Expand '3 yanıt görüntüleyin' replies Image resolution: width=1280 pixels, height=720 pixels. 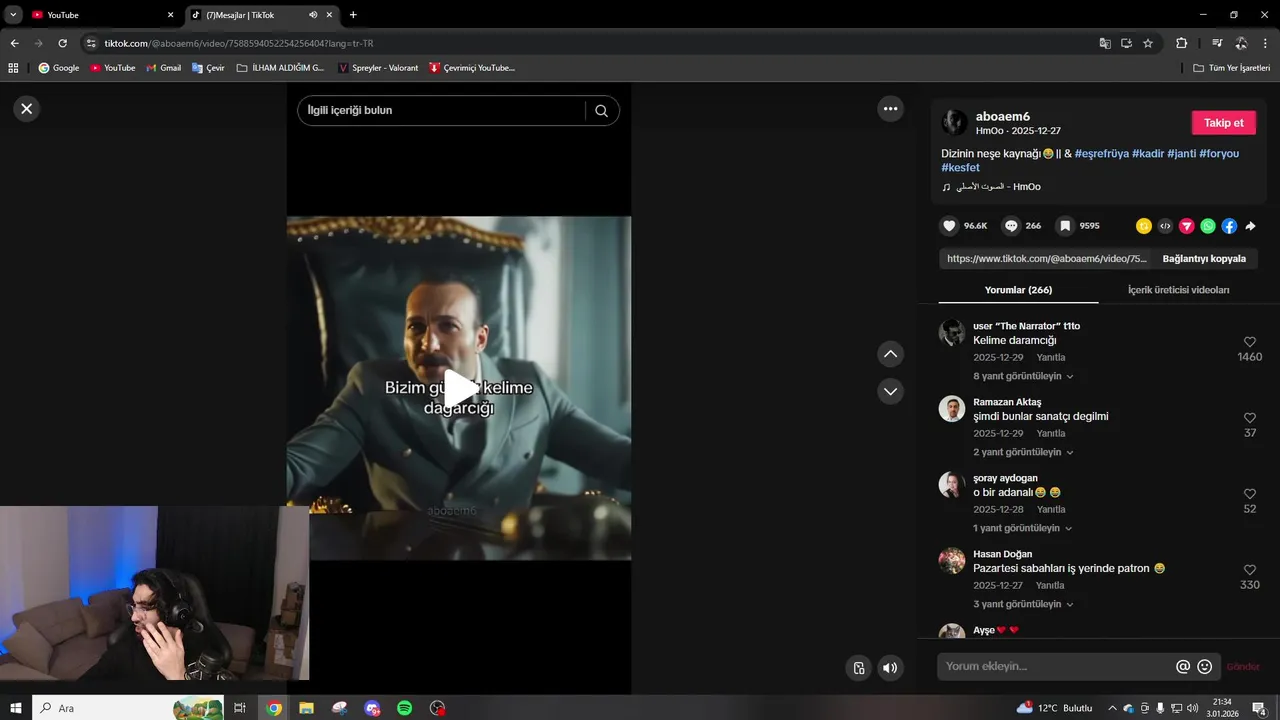click(1023, 604)
